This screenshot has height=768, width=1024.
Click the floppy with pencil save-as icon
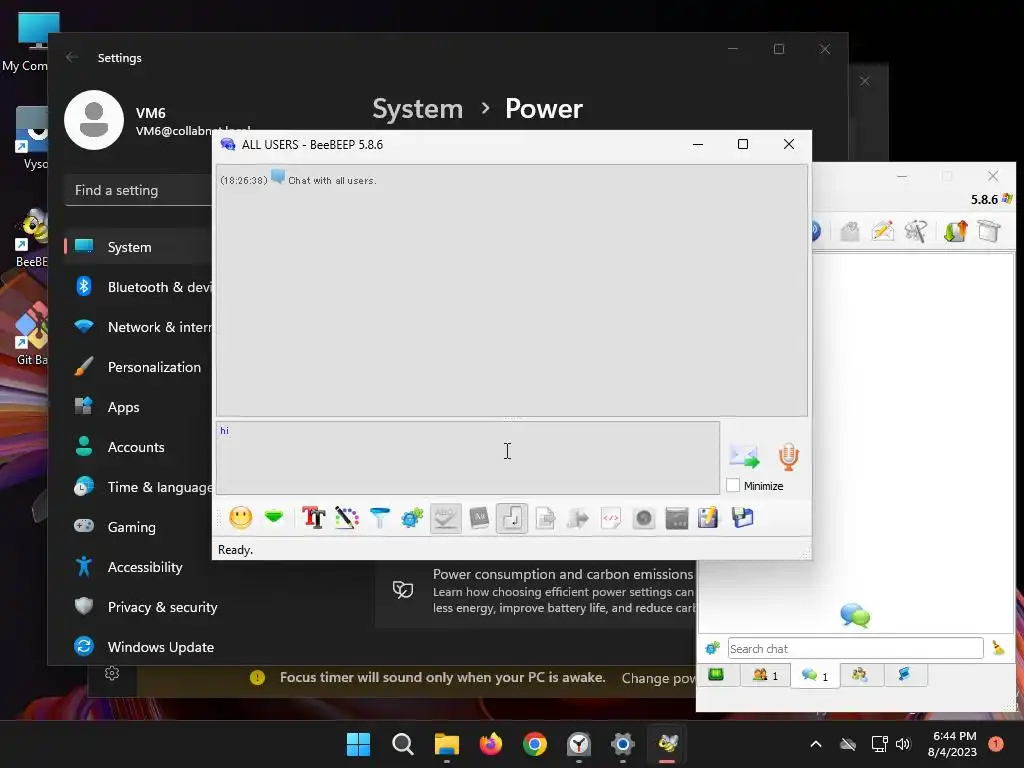point(709,518)
